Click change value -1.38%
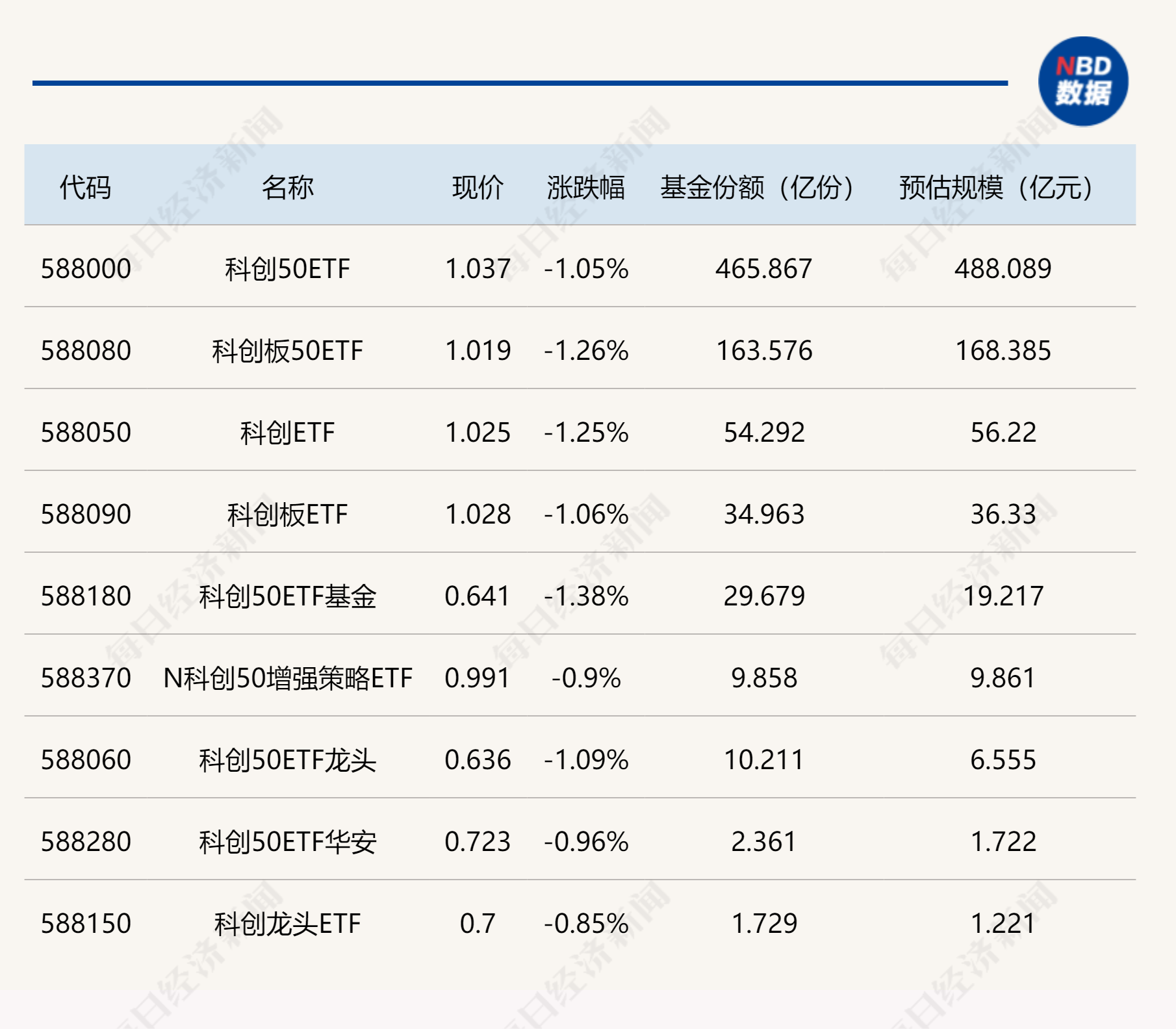This screenshot has height=1029, width=1176. point(586,596)
